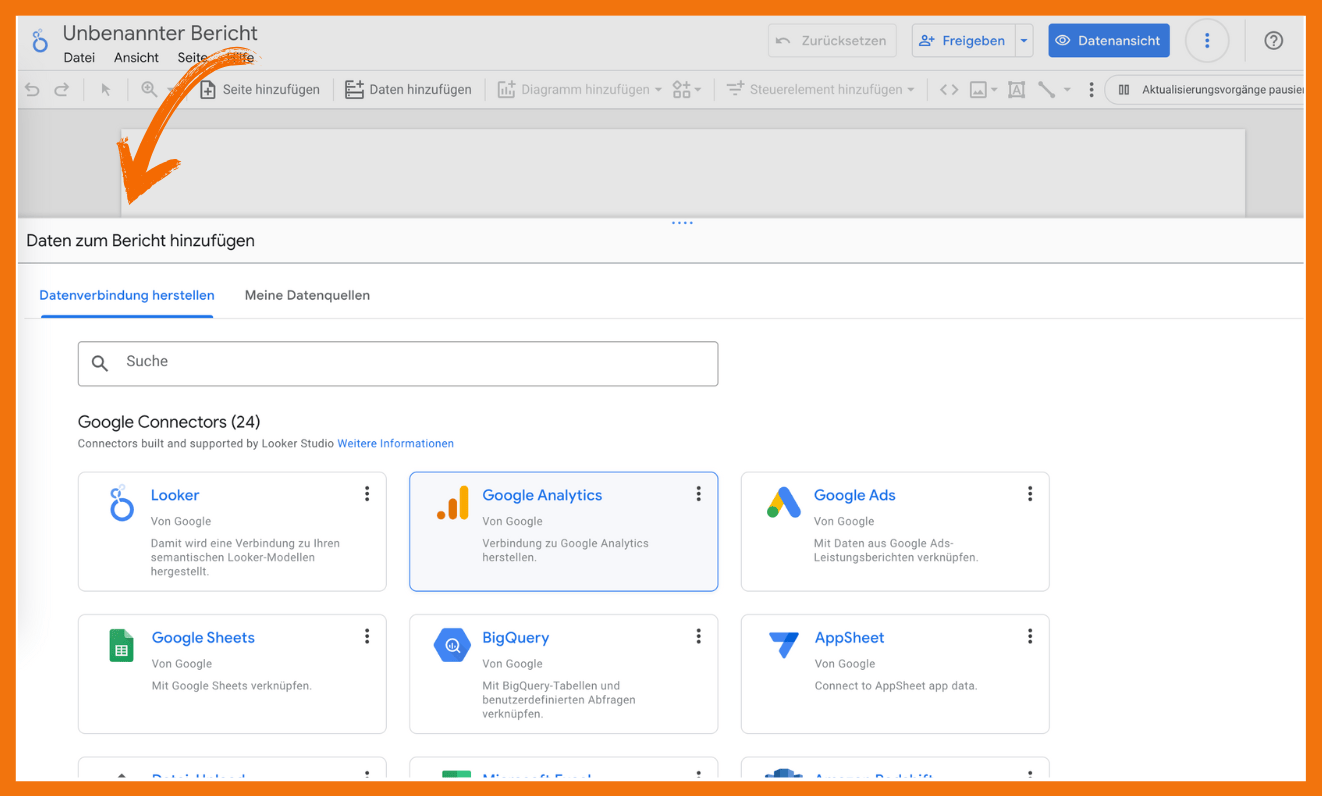
Task: Click the Suche connector search field
Action: coord(398,363)
